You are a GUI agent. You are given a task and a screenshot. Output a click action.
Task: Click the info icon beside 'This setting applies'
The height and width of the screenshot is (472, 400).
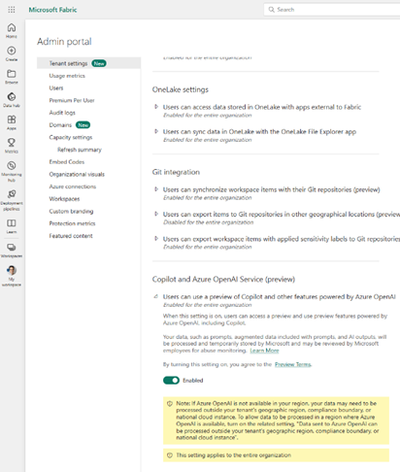(x=169, y=455)
